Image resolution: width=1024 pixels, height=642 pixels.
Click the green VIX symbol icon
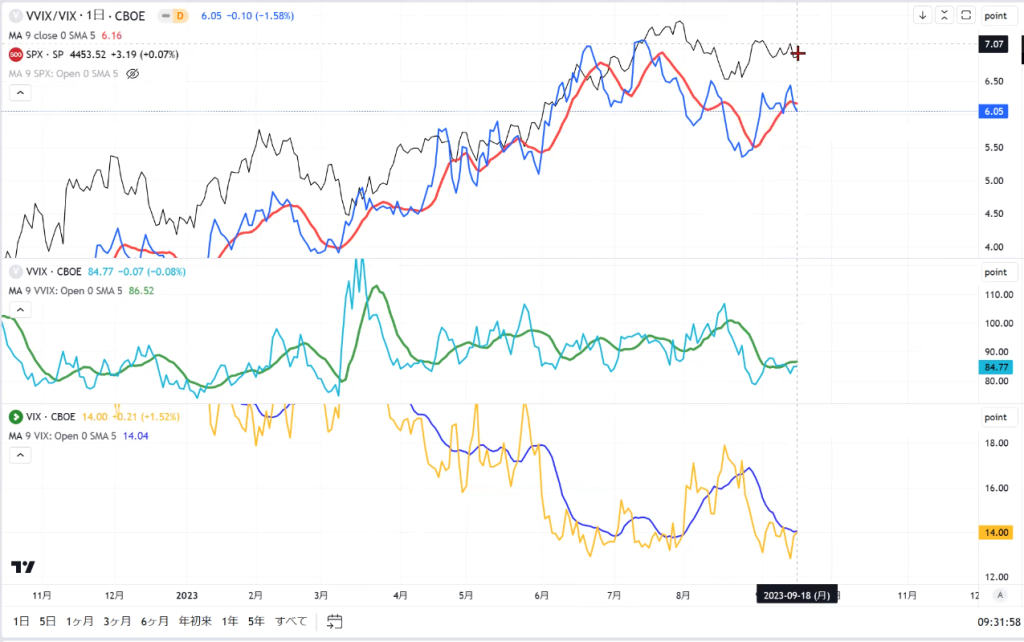16,417
